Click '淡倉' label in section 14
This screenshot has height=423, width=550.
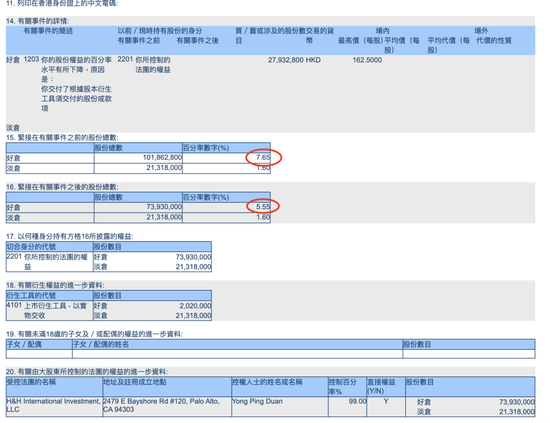(13, 128)
